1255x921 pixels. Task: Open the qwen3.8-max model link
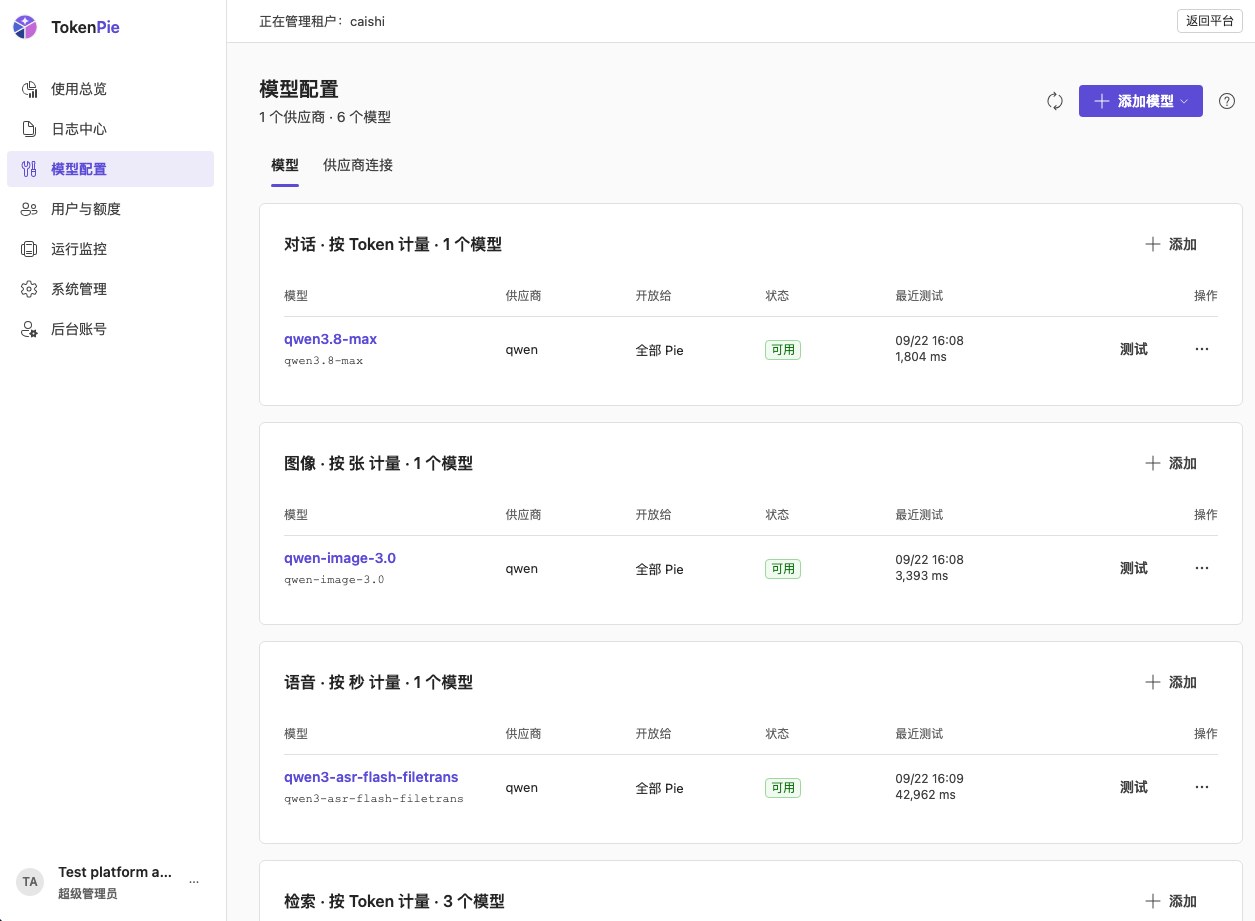tap(331, 339)
